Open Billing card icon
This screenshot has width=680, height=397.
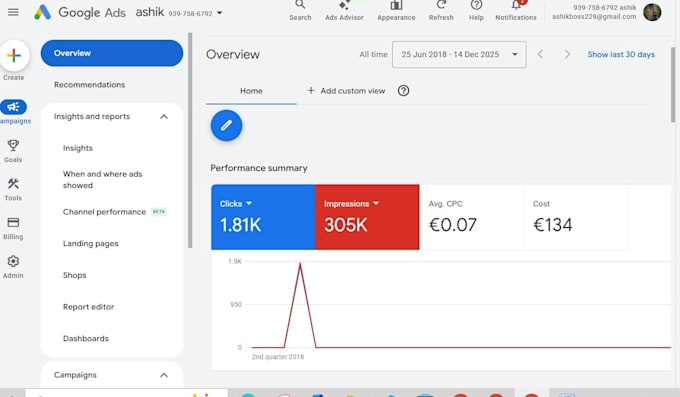click(x=13, y=223)
